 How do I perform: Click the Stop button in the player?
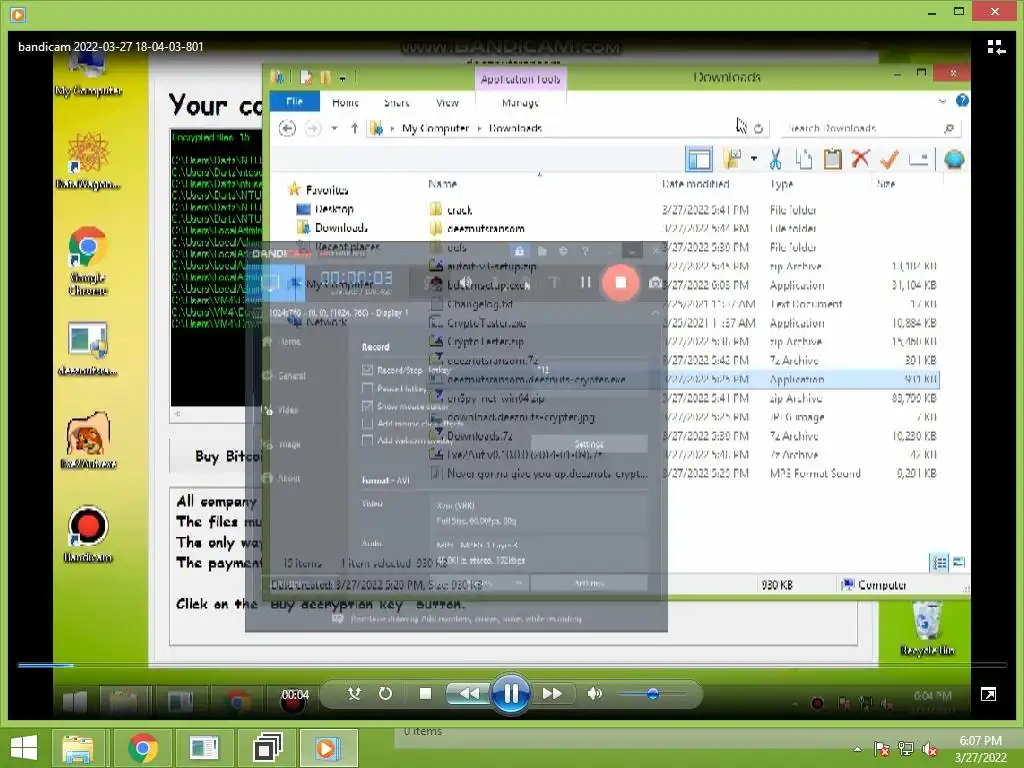425,694
